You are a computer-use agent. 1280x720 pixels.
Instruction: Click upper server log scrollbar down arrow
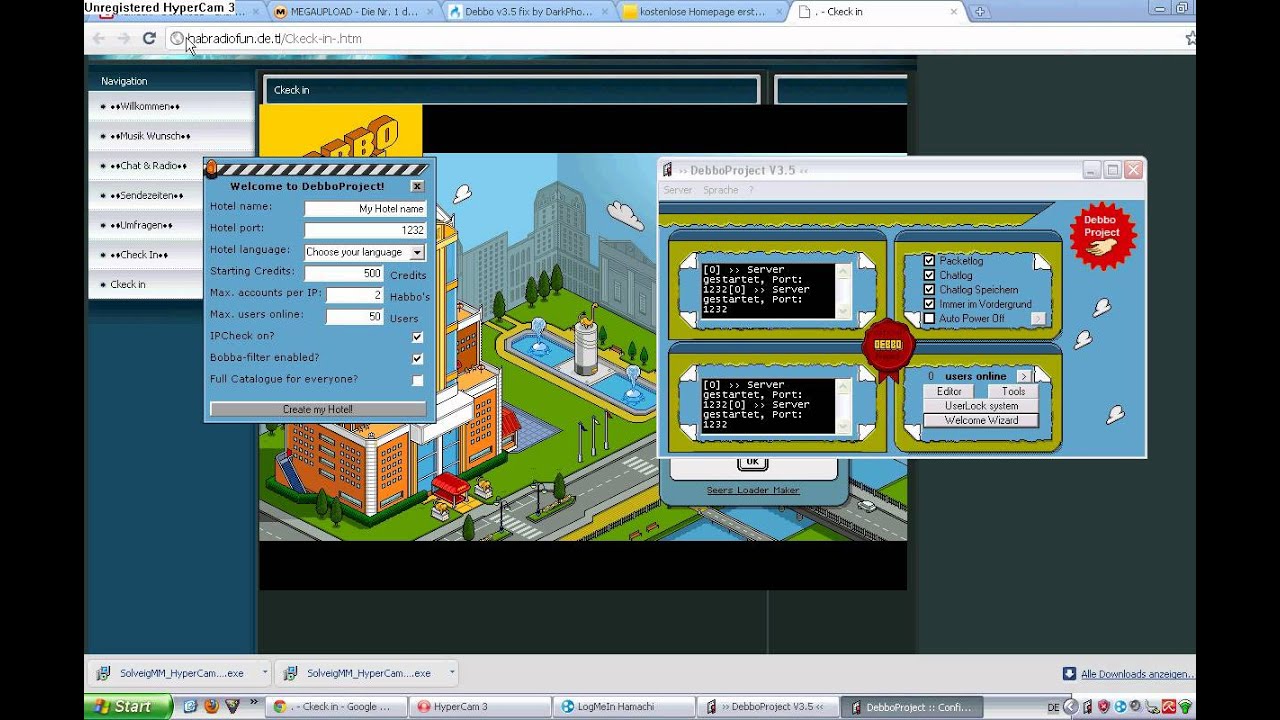click(x=843, y=312)
